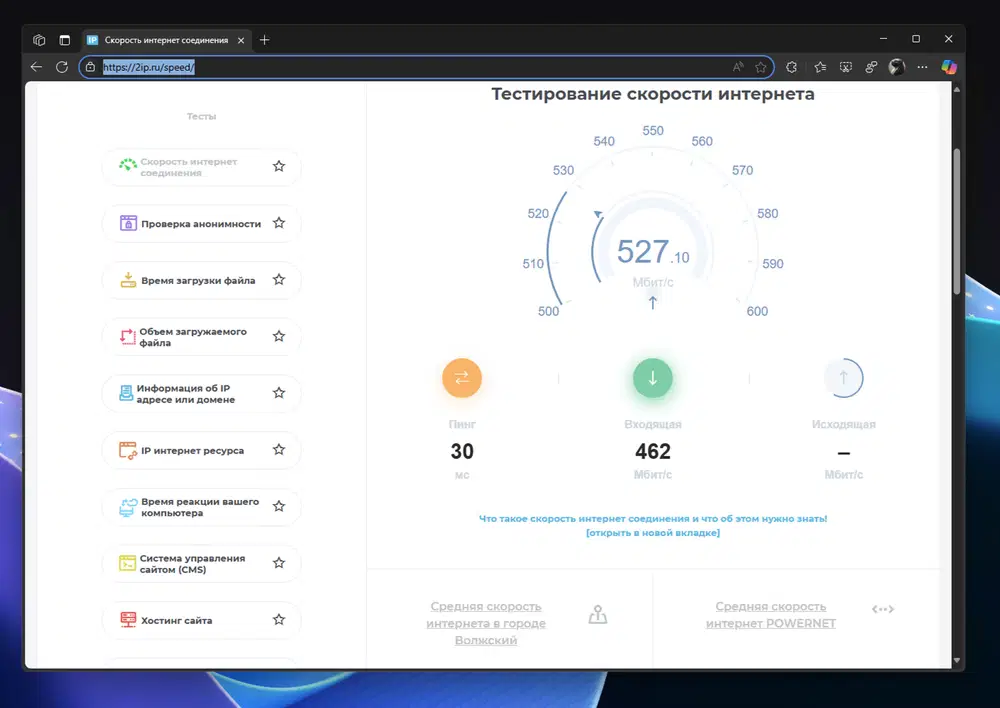Click the green download arrow icon
This screenshot has height=708, width=1000.
[652, 378]
